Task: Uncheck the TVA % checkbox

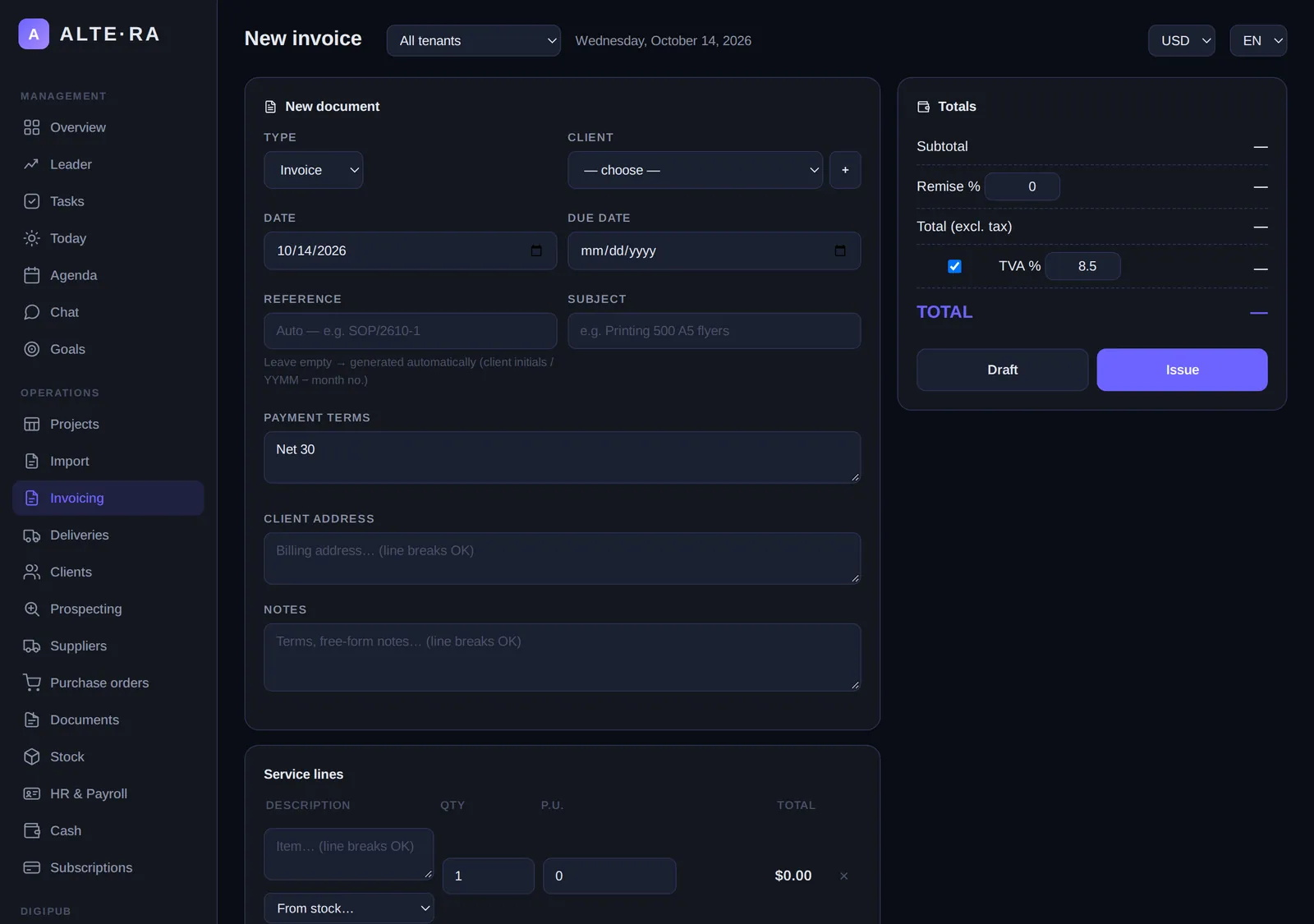Action: point(954,266)
